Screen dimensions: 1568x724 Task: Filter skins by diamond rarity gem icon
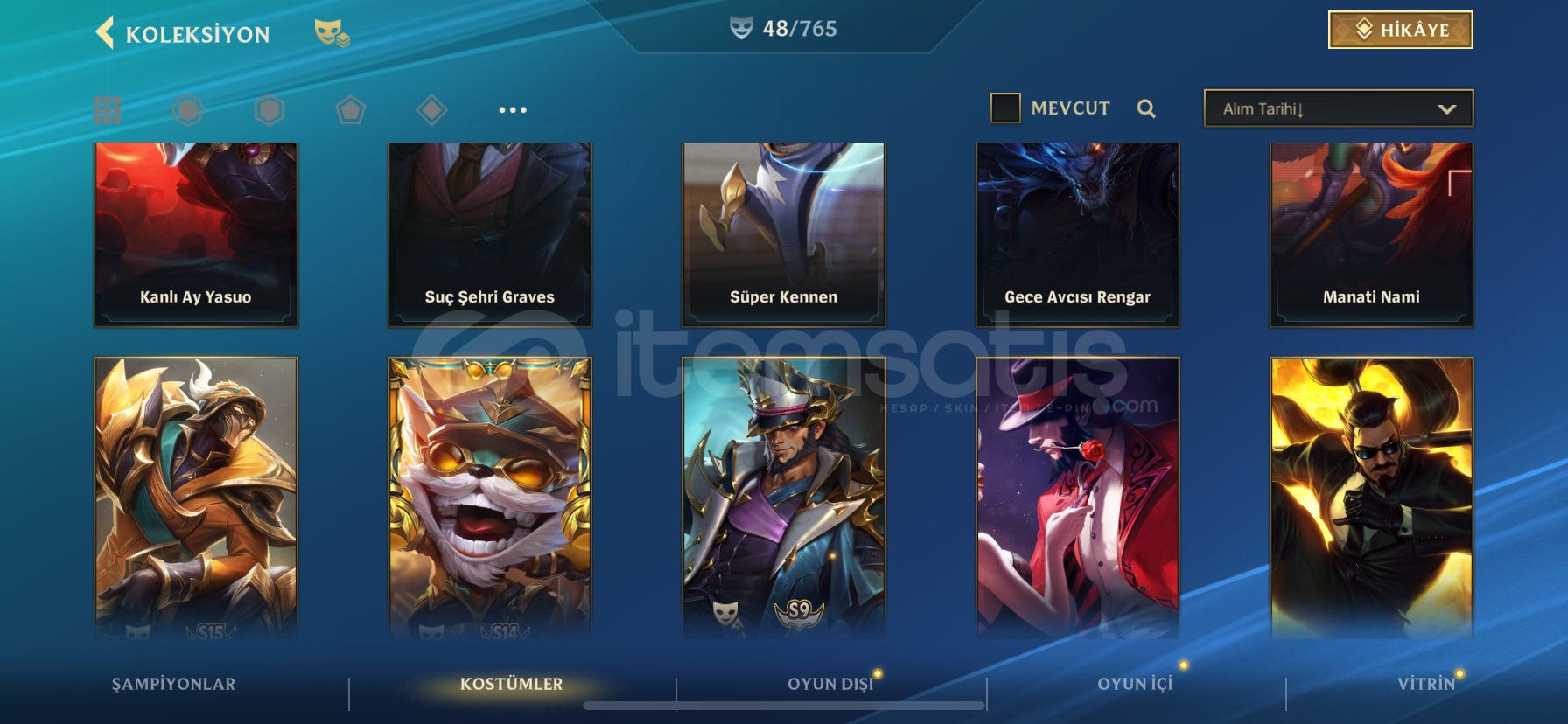point(431,110)
